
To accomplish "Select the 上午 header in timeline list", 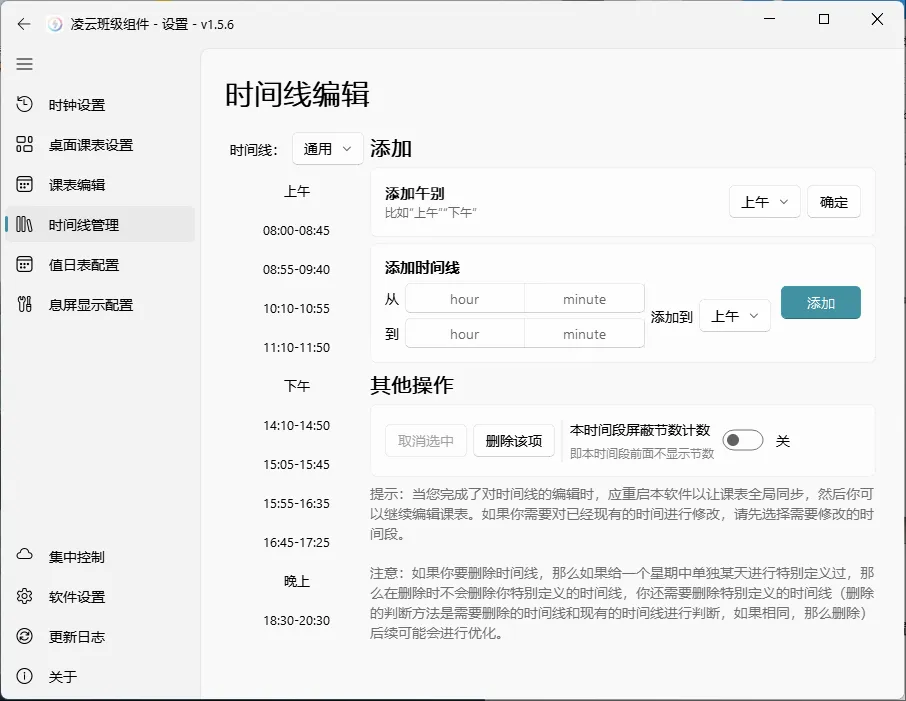I will (296, 191).
